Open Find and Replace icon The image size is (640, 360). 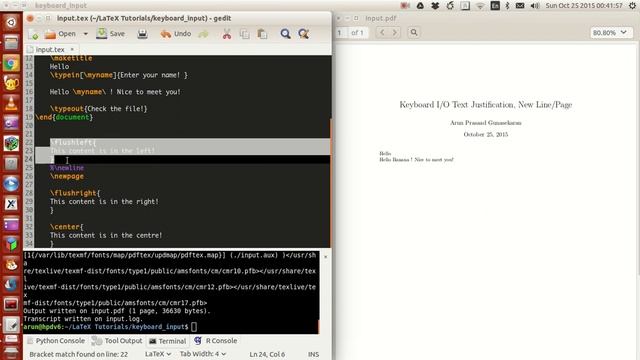tap(303, 34)
